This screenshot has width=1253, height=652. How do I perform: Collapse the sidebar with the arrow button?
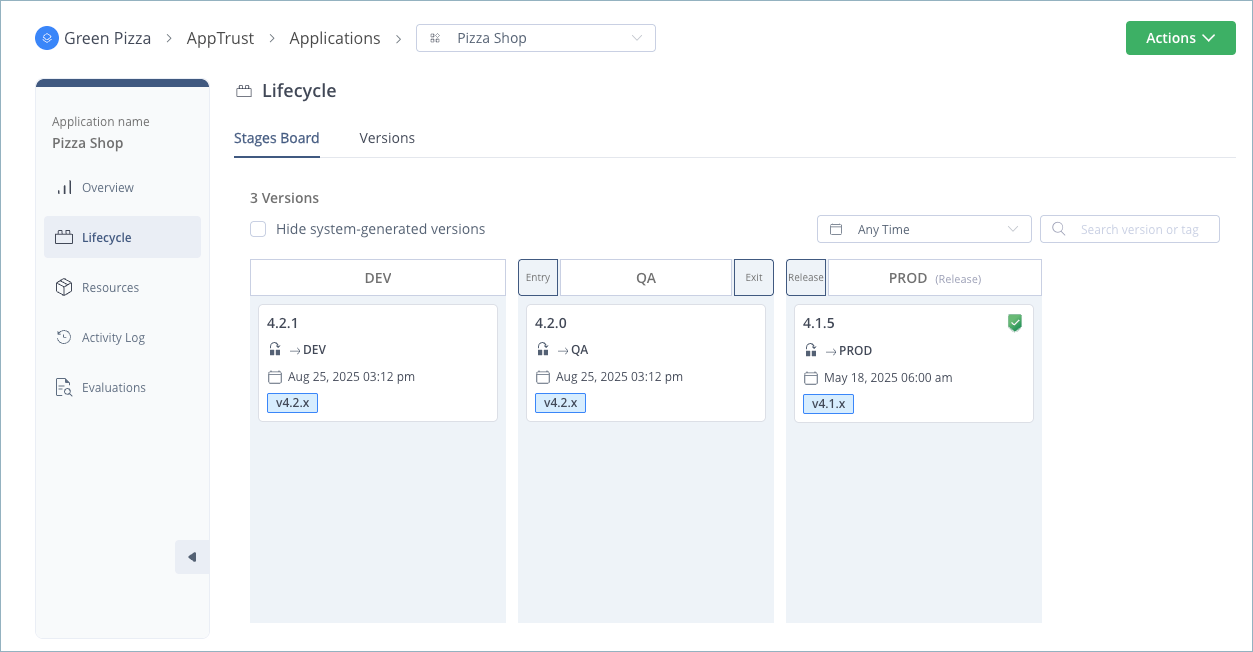192,557
